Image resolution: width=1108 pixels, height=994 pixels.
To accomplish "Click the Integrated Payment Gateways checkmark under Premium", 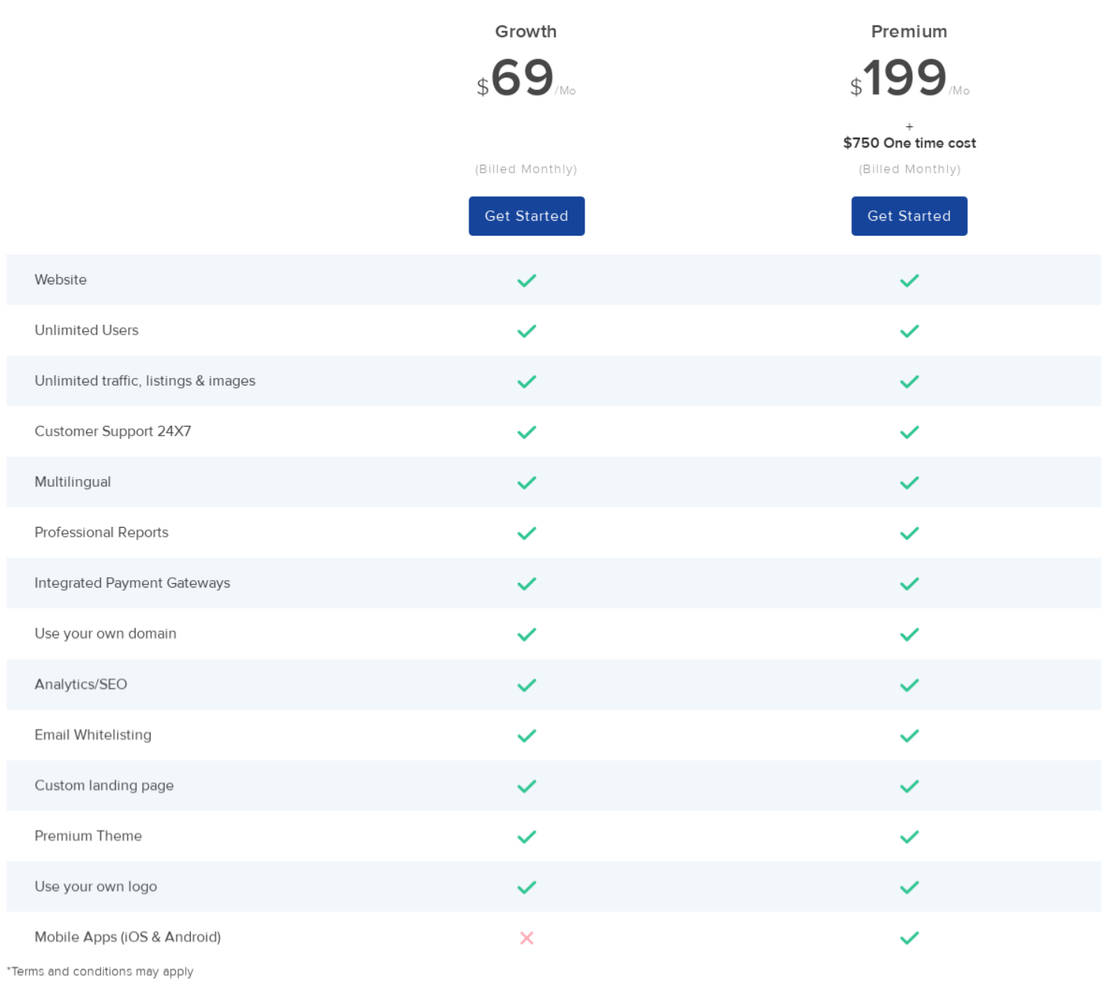I will [909, 583].
